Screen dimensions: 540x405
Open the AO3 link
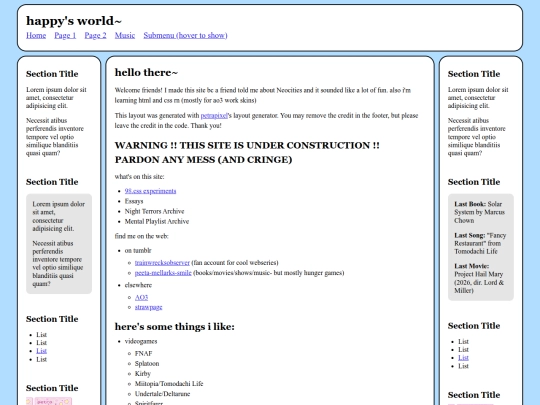click(141, 297)
